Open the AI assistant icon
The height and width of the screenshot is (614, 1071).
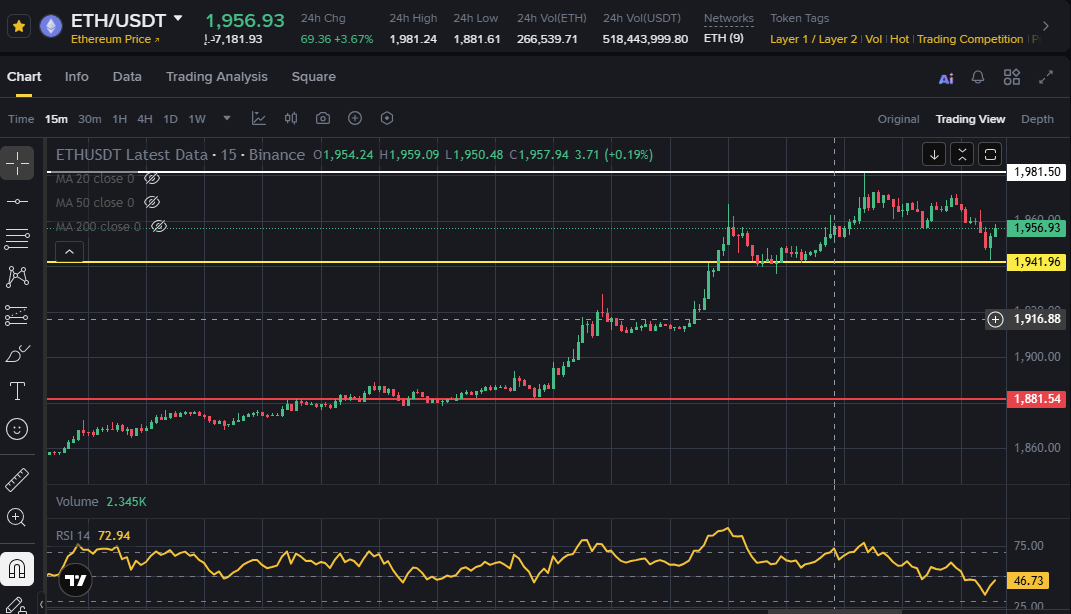tap(946, 79)
